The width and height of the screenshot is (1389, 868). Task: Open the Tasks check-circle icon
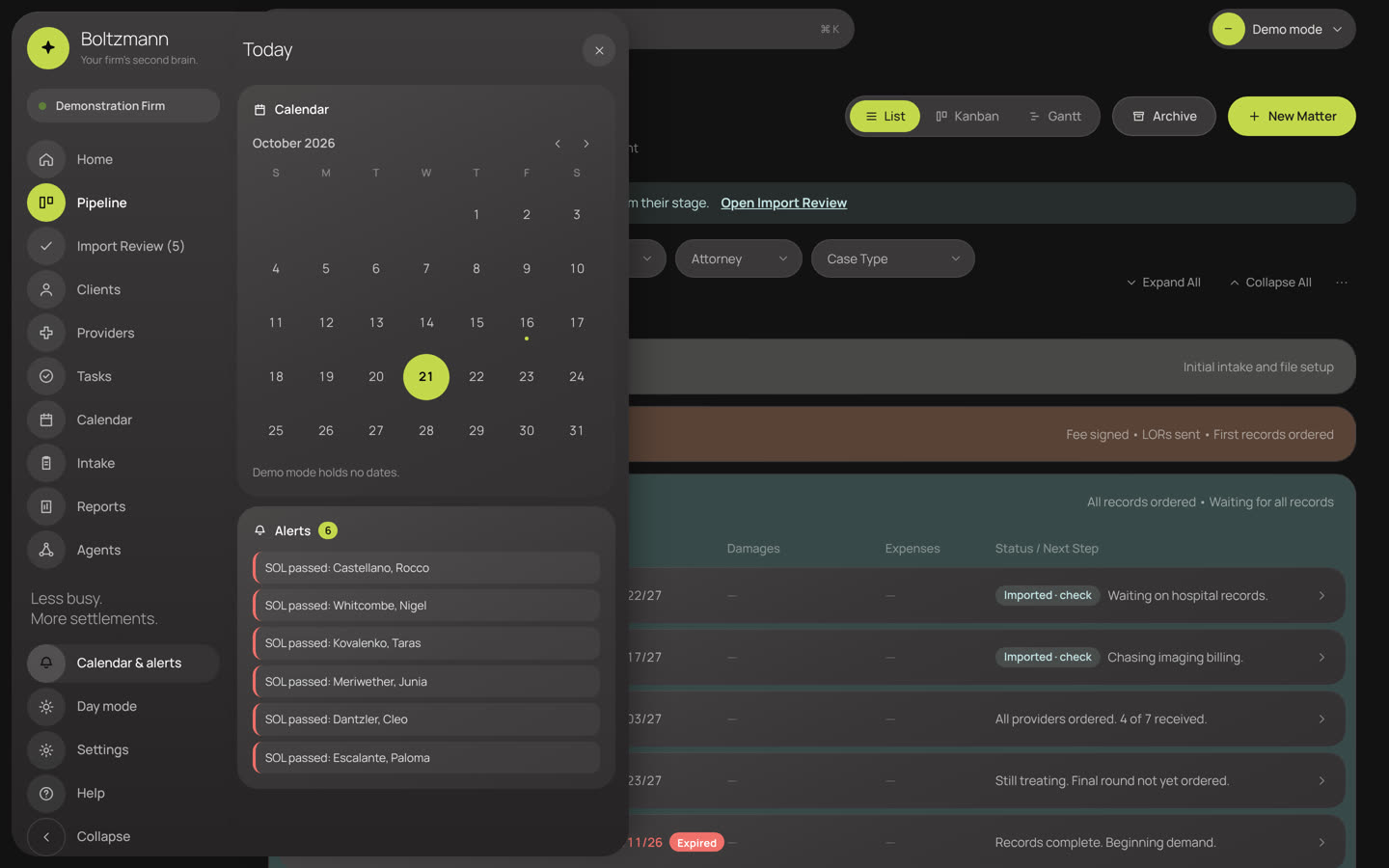pyautogui.click(x=46, y=376)
